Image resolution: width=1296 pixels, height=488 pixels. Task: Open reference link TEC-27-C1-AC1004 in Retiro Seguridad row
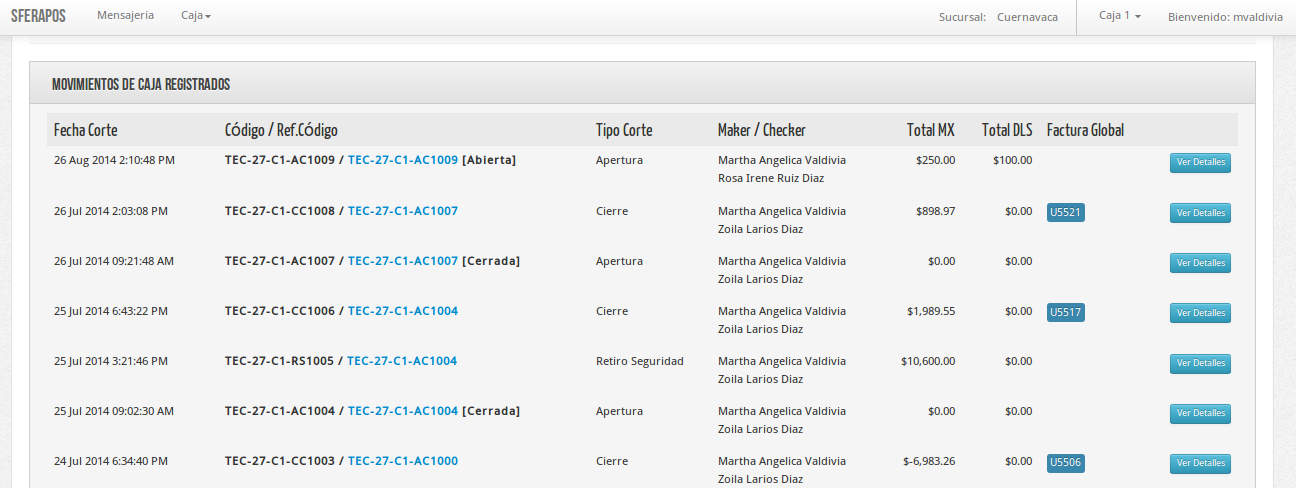click(402, 361)
